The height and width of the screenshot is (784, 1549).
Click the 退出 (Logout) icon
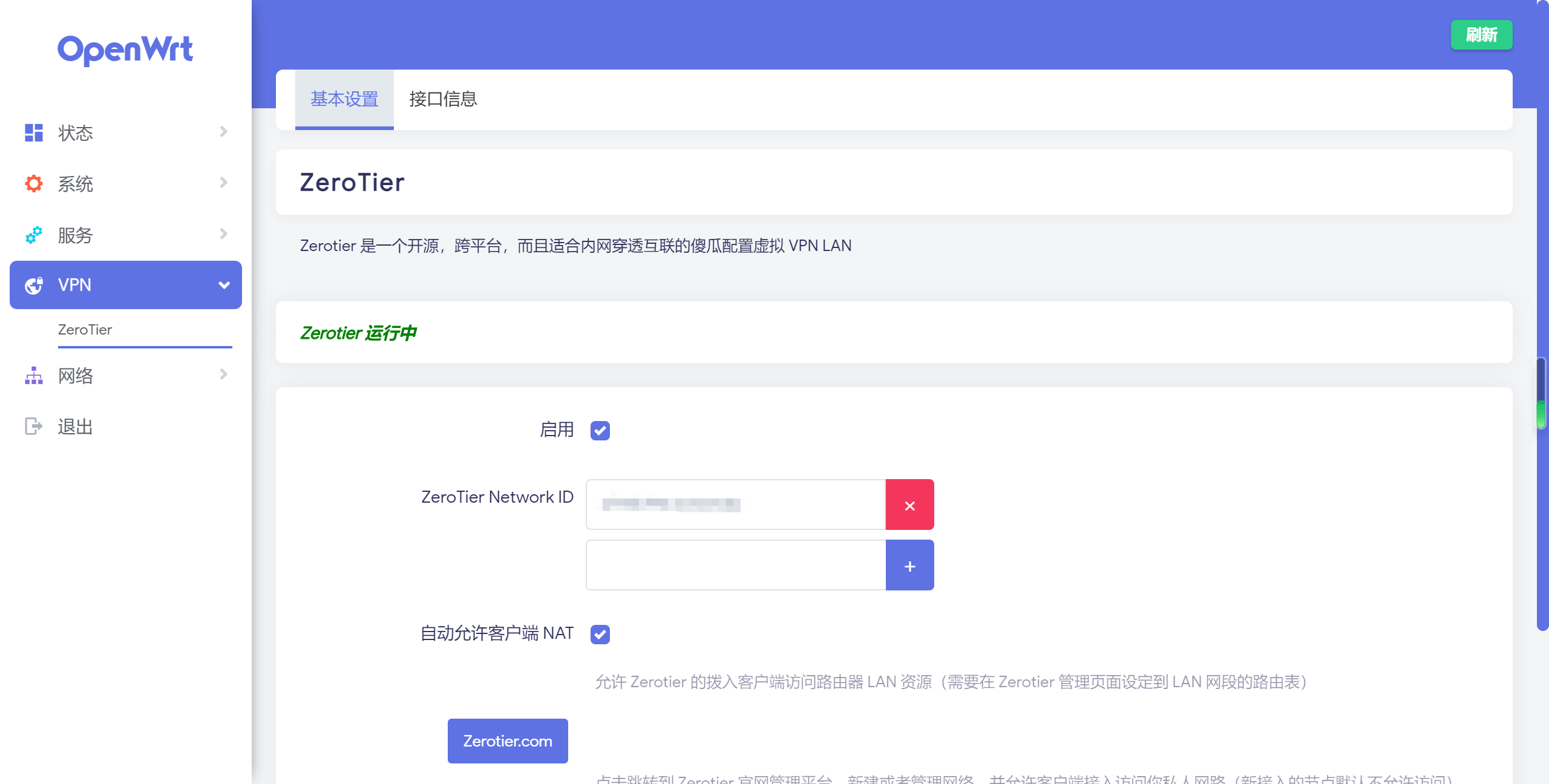tap(33, 426)
